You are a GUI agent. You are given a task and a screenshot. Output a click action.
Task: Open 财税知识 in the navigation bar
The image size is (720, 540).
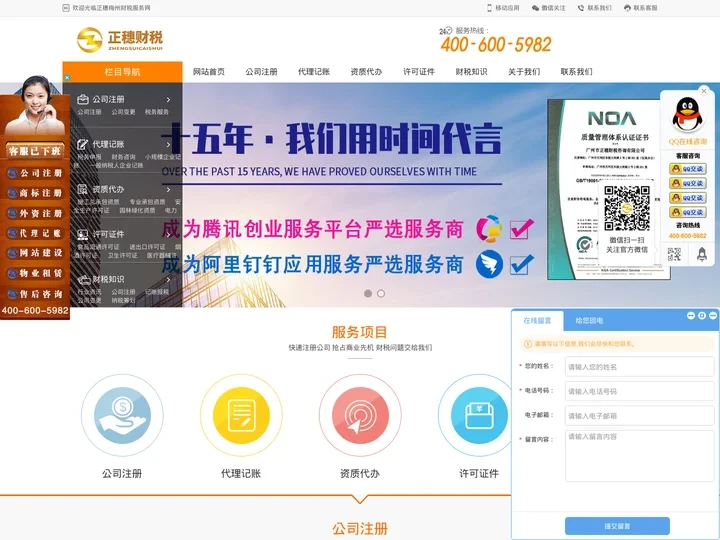pyautogui.click(x=471, y=72)
